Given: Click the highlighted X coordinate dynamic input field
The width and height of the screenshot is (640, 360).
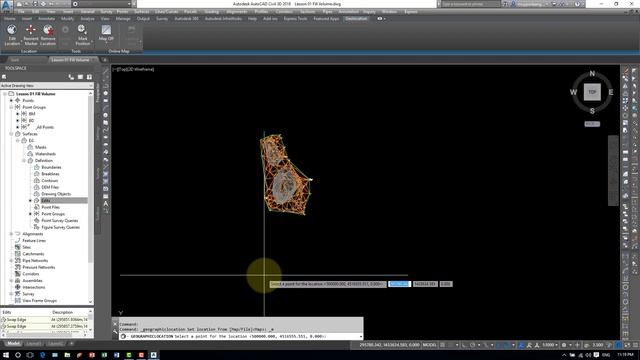Looking at the screenshot, I should point(399,284).
